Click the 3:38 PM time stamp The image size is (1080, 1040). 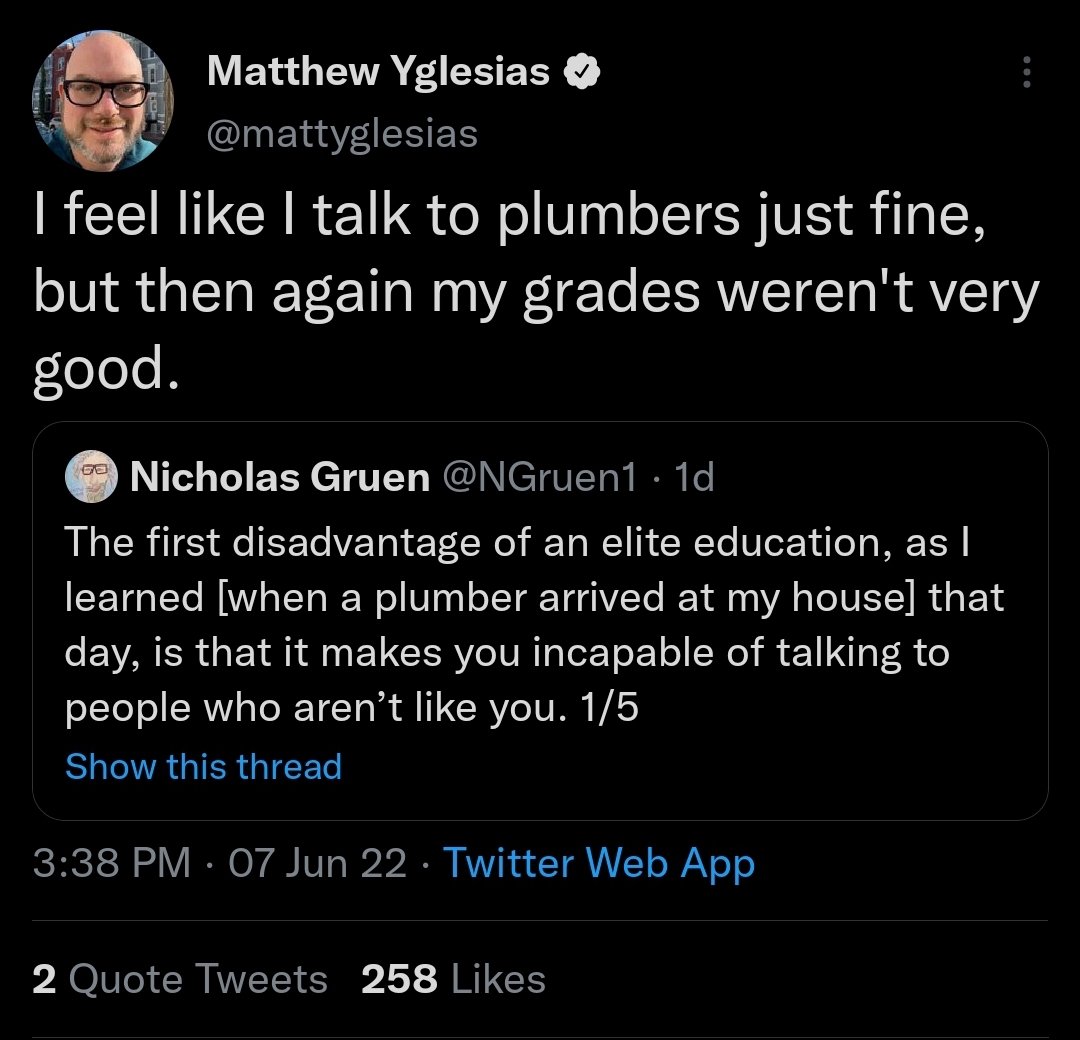111,863
